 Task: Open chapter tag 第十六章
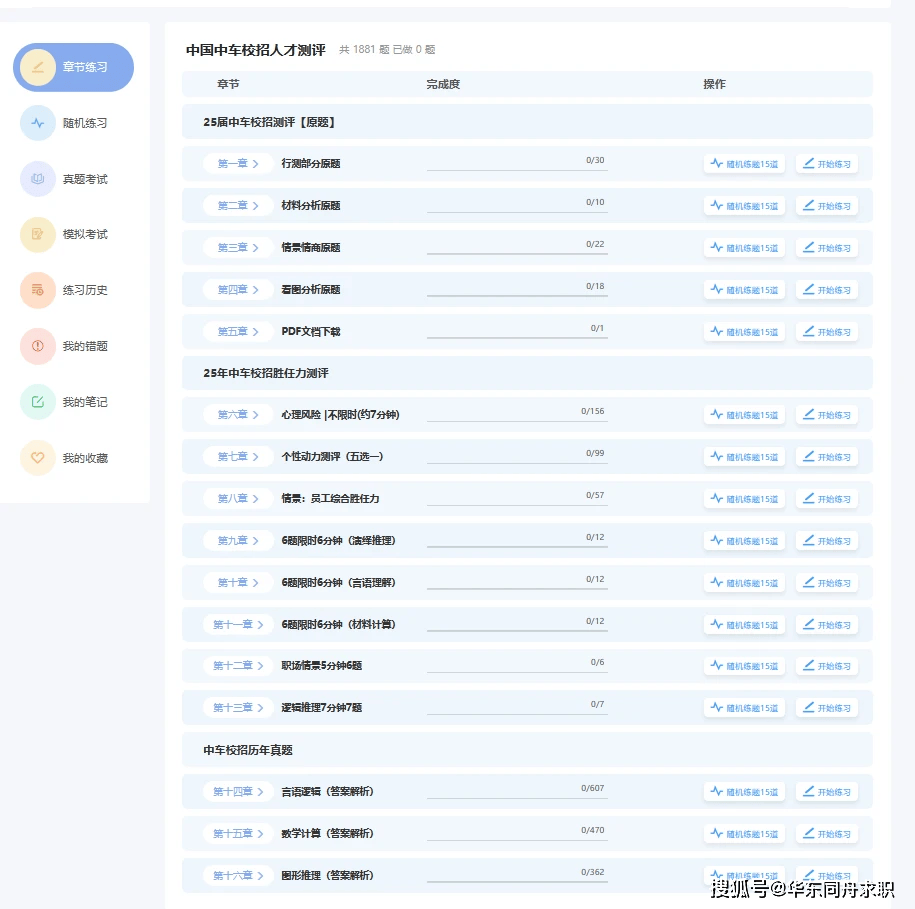pyautogui.click(x=238, y=876)
